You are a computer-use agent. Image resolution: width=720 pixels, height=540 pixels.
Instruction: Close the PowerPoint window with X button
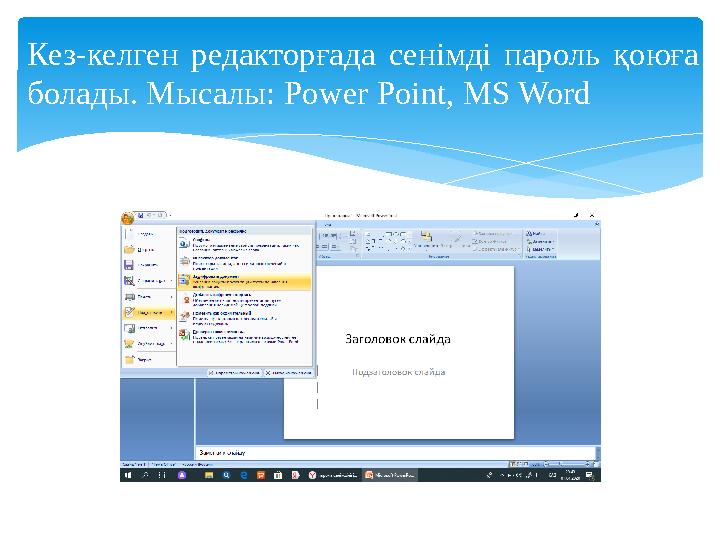point(592,215)
